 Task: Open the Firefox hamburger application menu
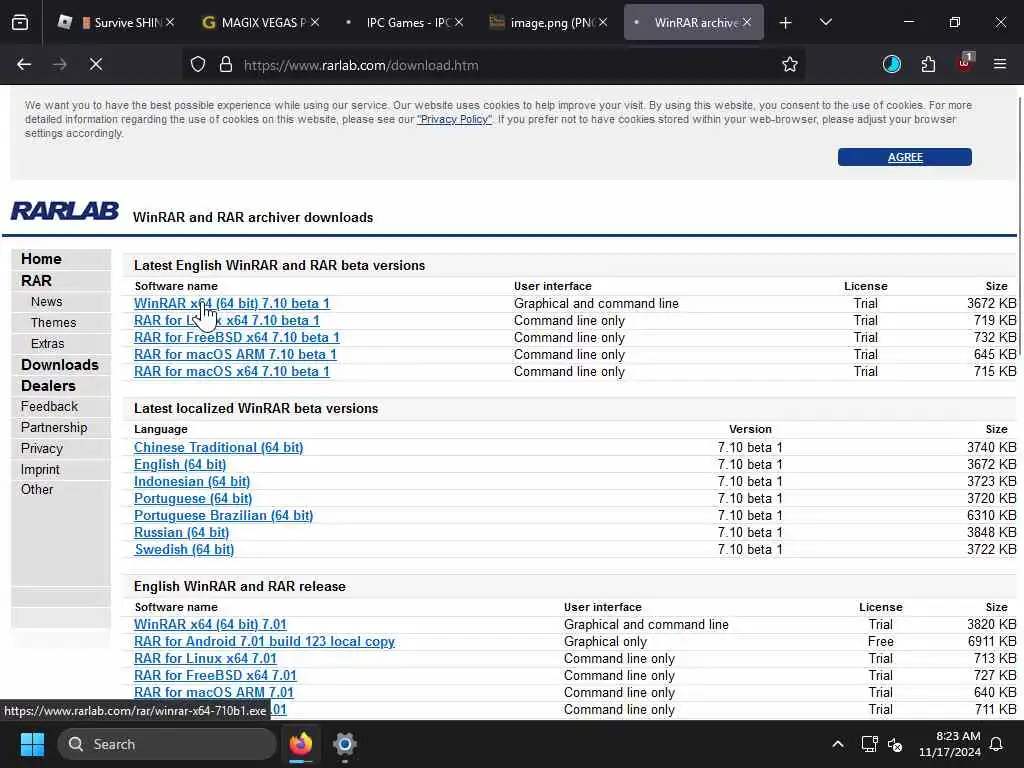tap(1000, 64)
